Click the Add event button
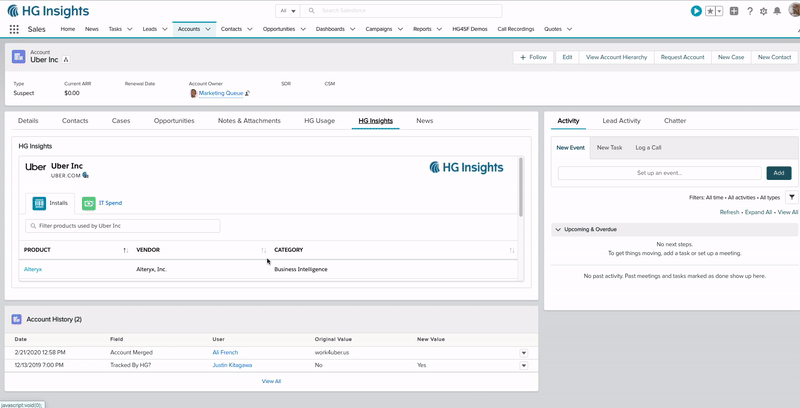 pyautogui.click(x=779, y=173)
